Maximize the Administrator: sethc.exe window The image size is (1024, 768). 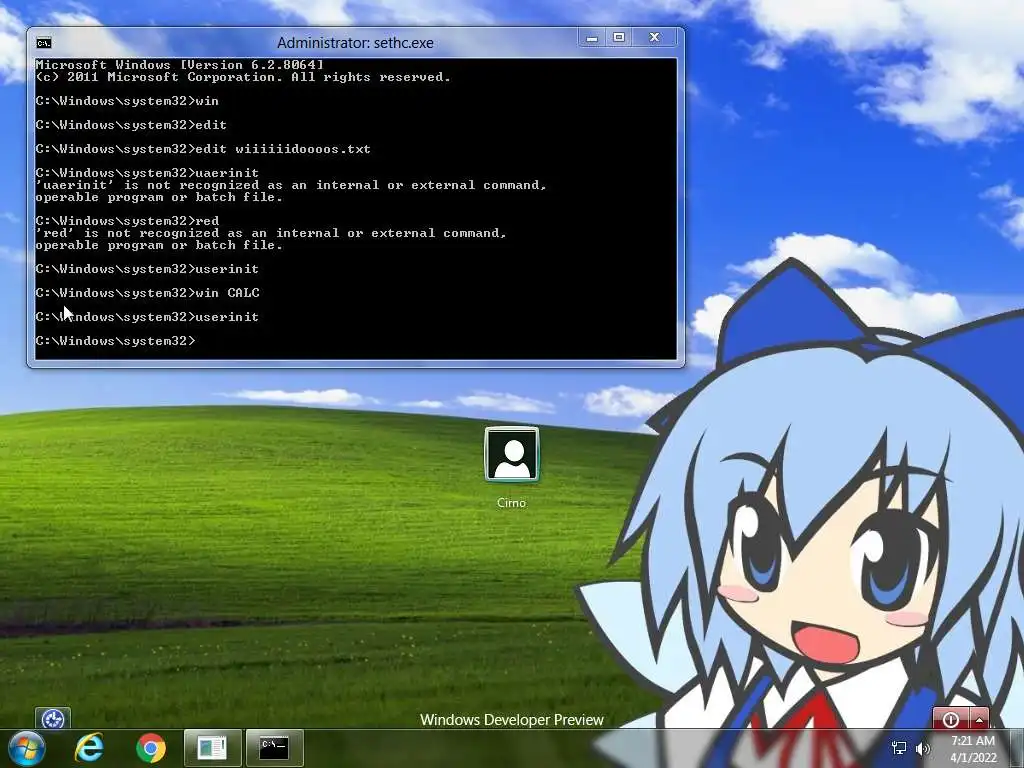(618, 38)
